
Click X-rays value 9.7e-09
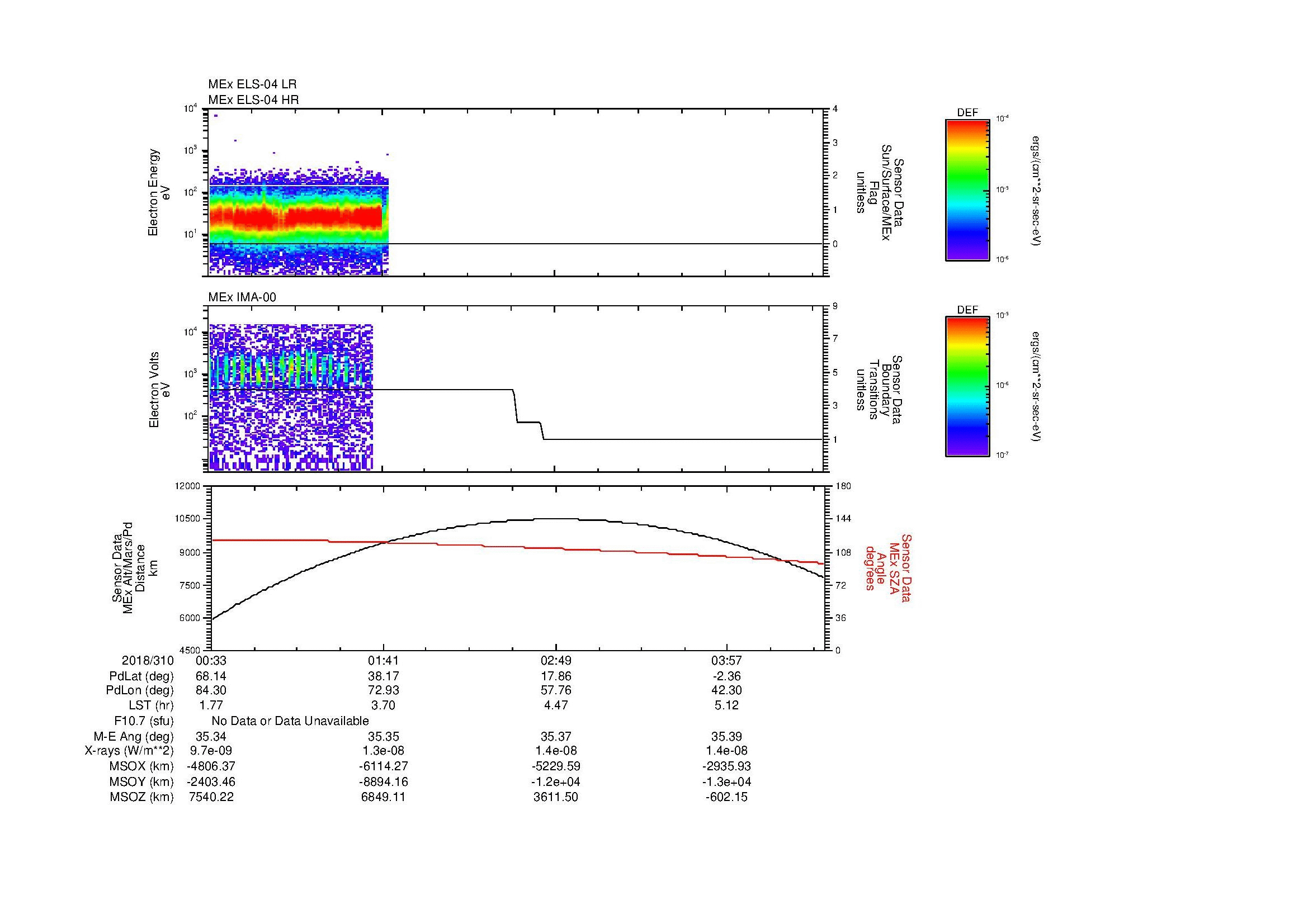211,751
